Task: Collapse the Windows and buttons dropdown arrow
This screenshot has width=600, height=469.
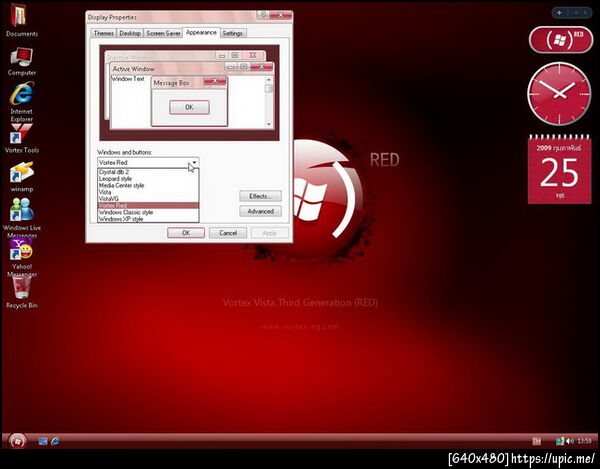Action: (x=194, y=163)
